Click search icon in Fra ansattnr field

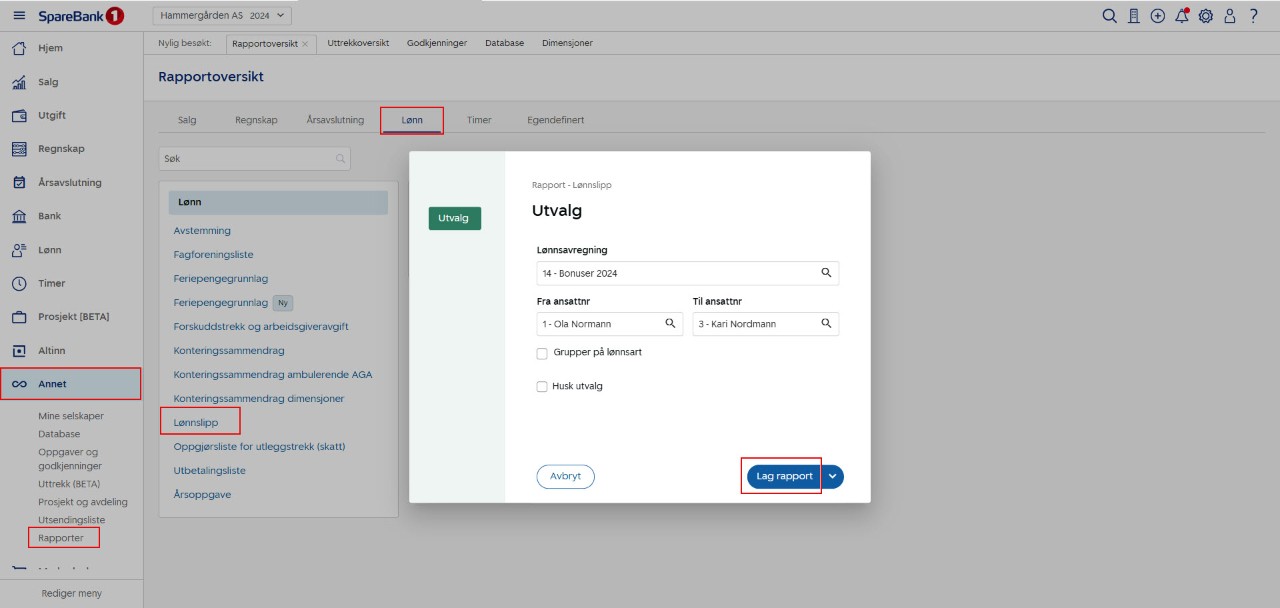(x=670, y=324)
